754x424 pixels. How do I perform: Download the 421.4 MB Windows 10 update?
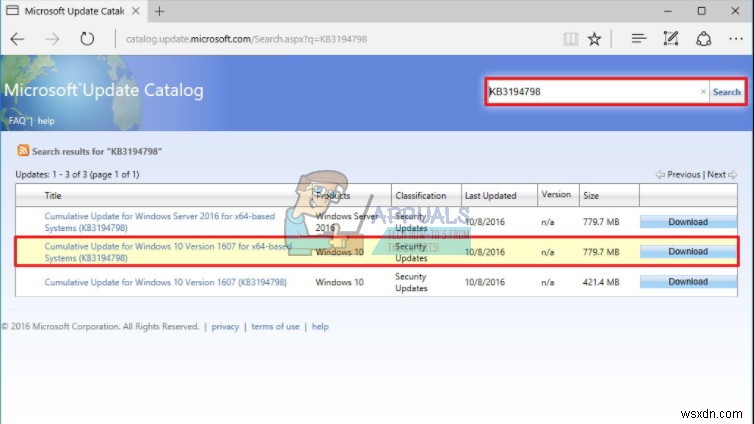688,282
